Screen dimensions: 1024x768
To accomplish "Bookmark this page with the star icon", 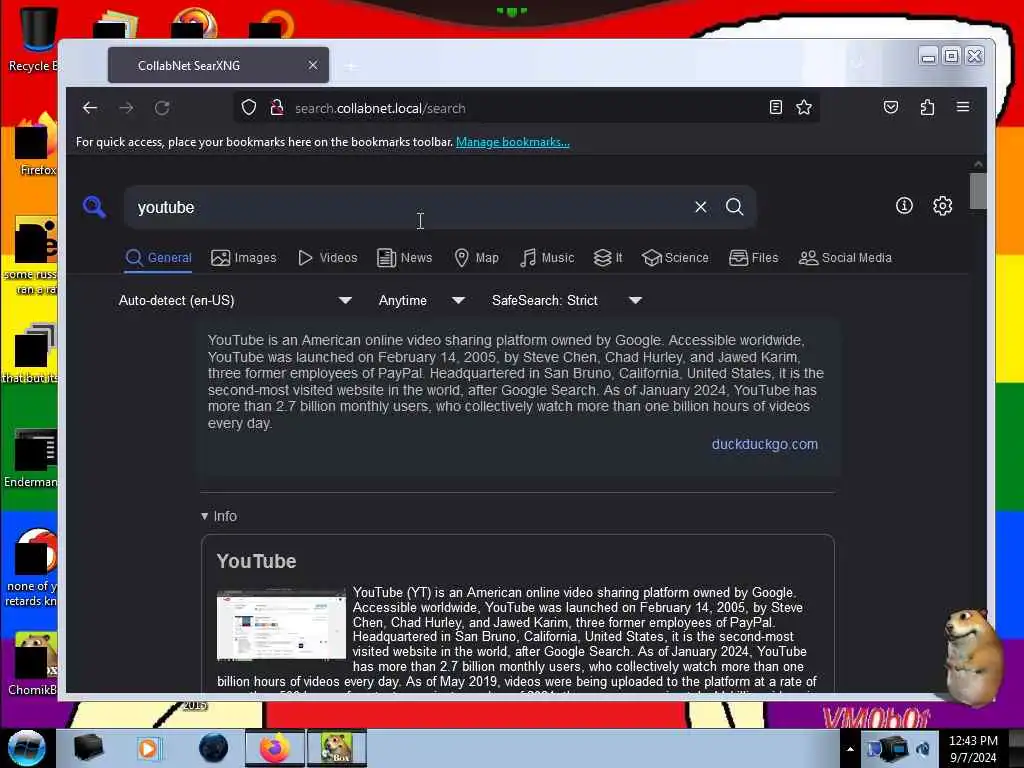I will point(804,107).
